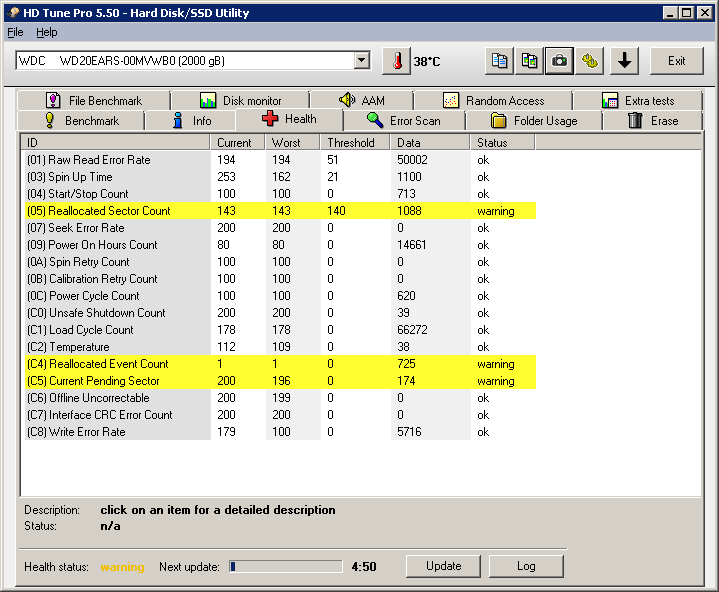Image resolution: width=719 pixels, height=592 pixels.
Task: Select the (05) Reallocated Sector Count row
Action: click(x=280, y=210)
